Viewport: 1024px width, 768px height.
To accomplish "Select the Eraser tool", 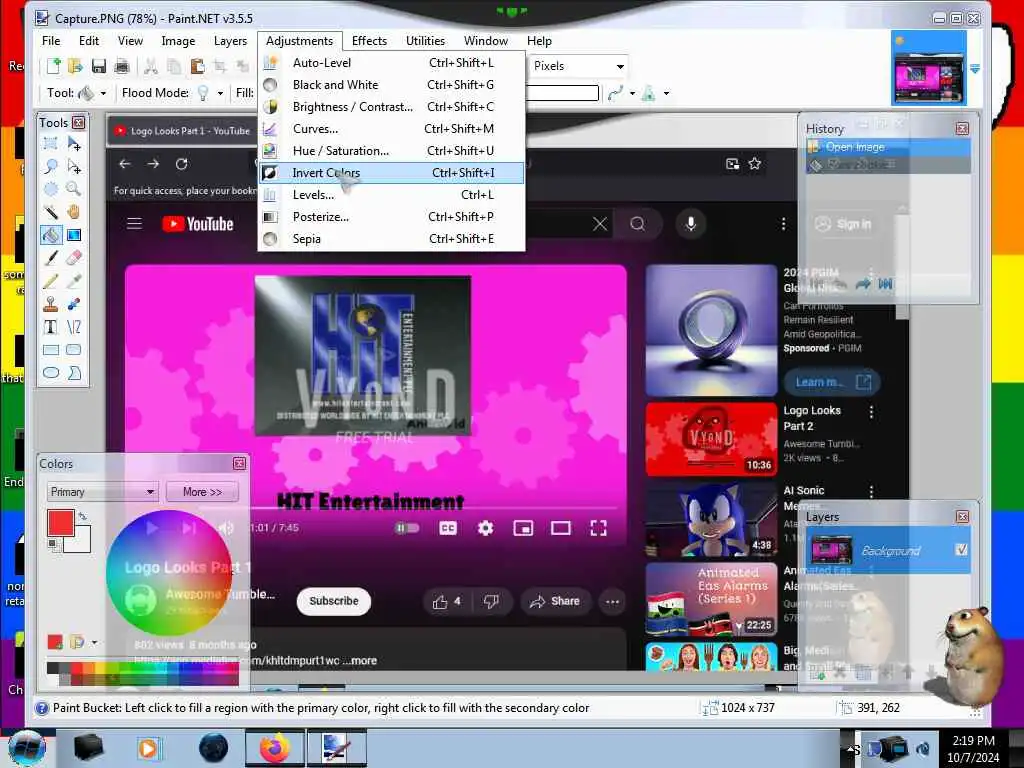I will click(x=74, y=258).
